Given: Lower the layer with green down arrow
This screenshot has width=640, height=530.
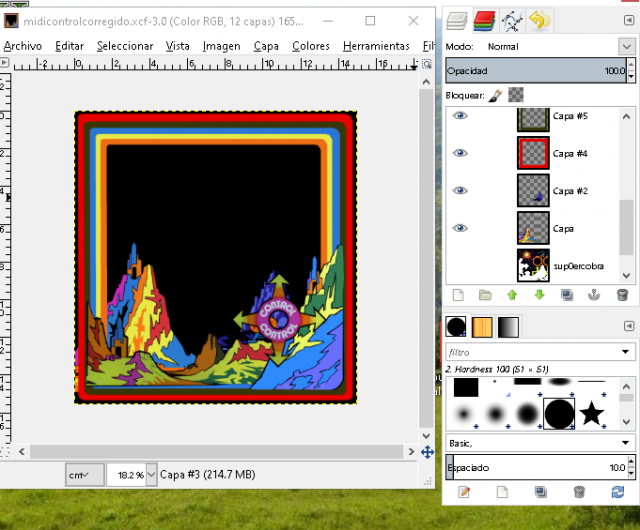Looking at the screenshot, I should pyautogui.click(x=539, y=295).
